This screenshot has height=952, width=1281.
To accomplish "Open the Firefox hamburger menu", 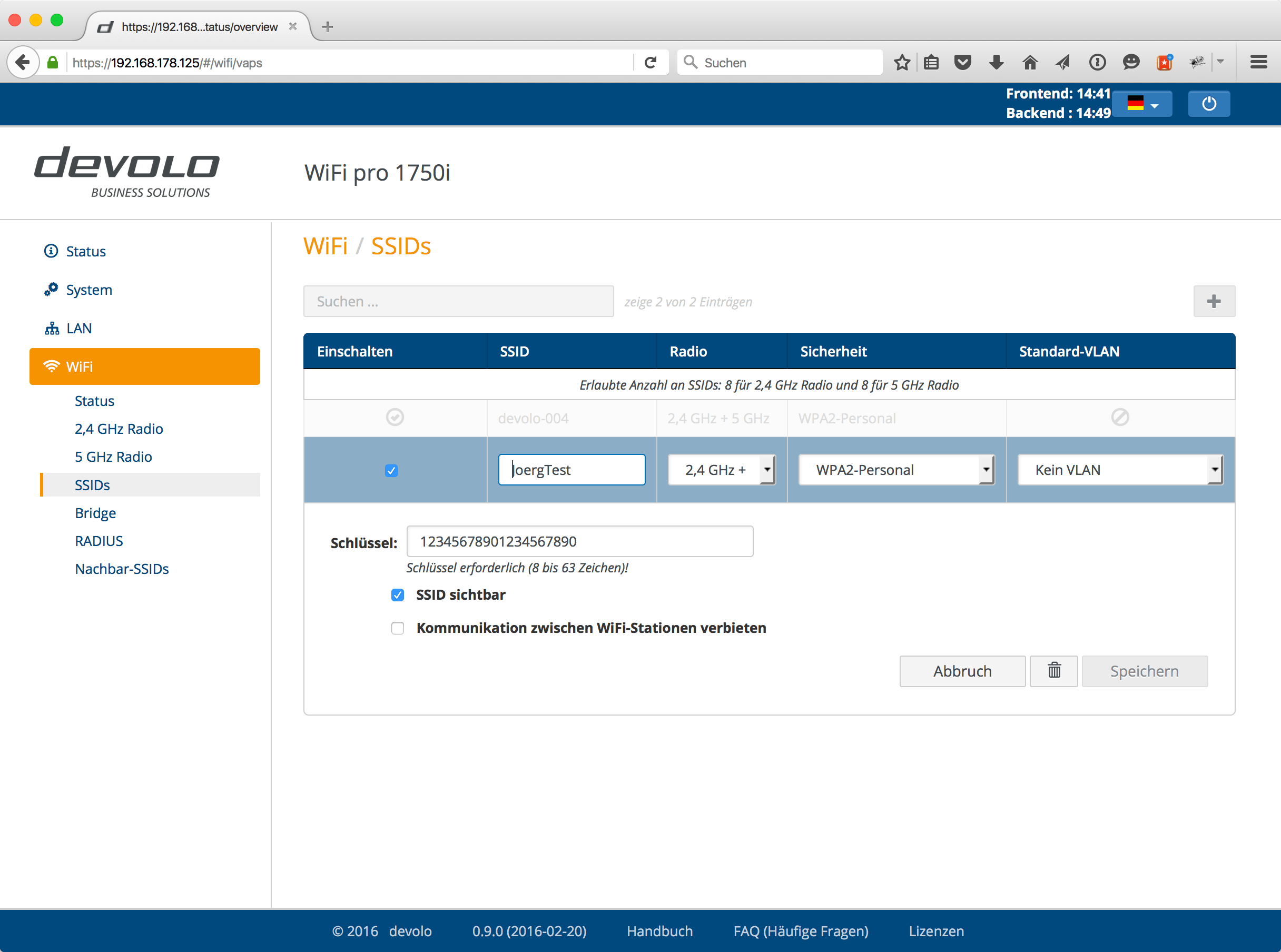I will [1258, 62].
